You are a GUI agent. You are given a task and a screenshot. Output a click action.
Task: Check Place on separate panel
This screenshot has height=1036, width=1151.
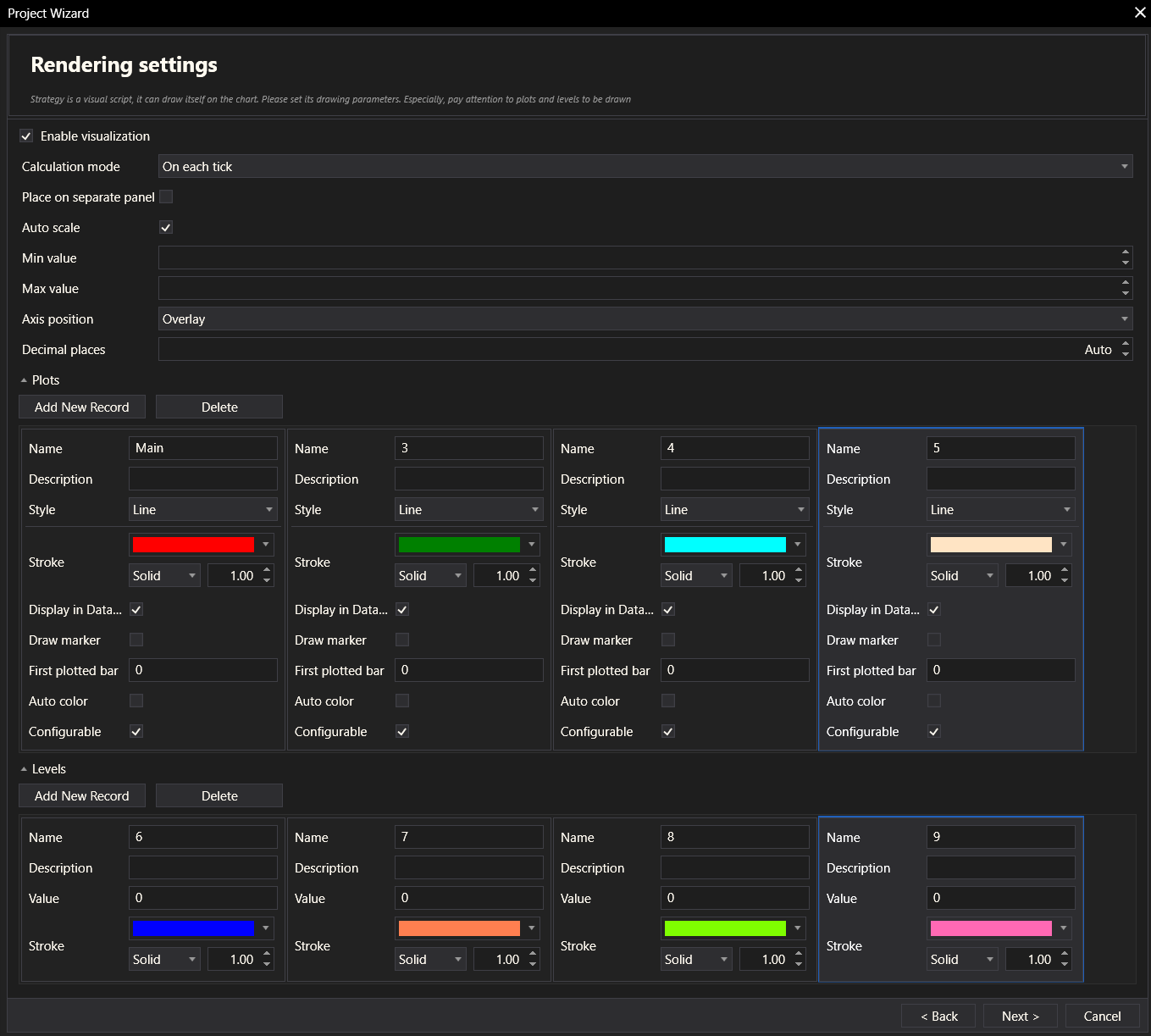coord(166,197)
